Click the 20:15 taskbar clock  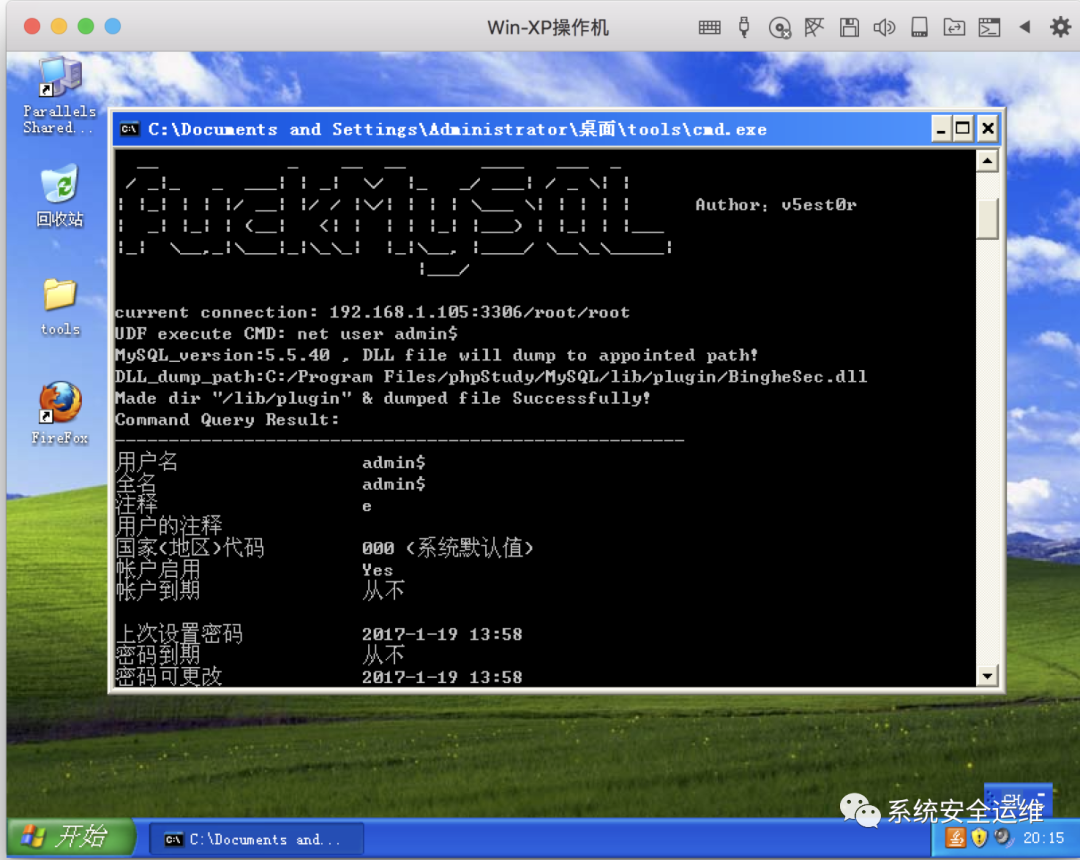point(1043,838)
